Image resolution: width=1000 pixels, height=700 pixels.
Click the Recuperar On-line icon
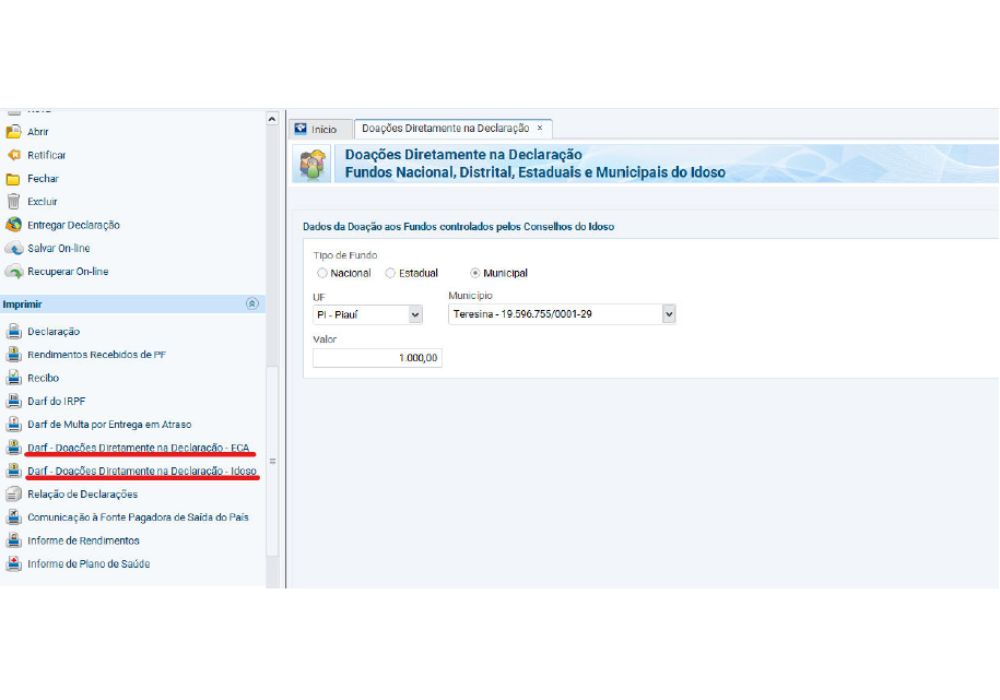[x=13, y=271]
